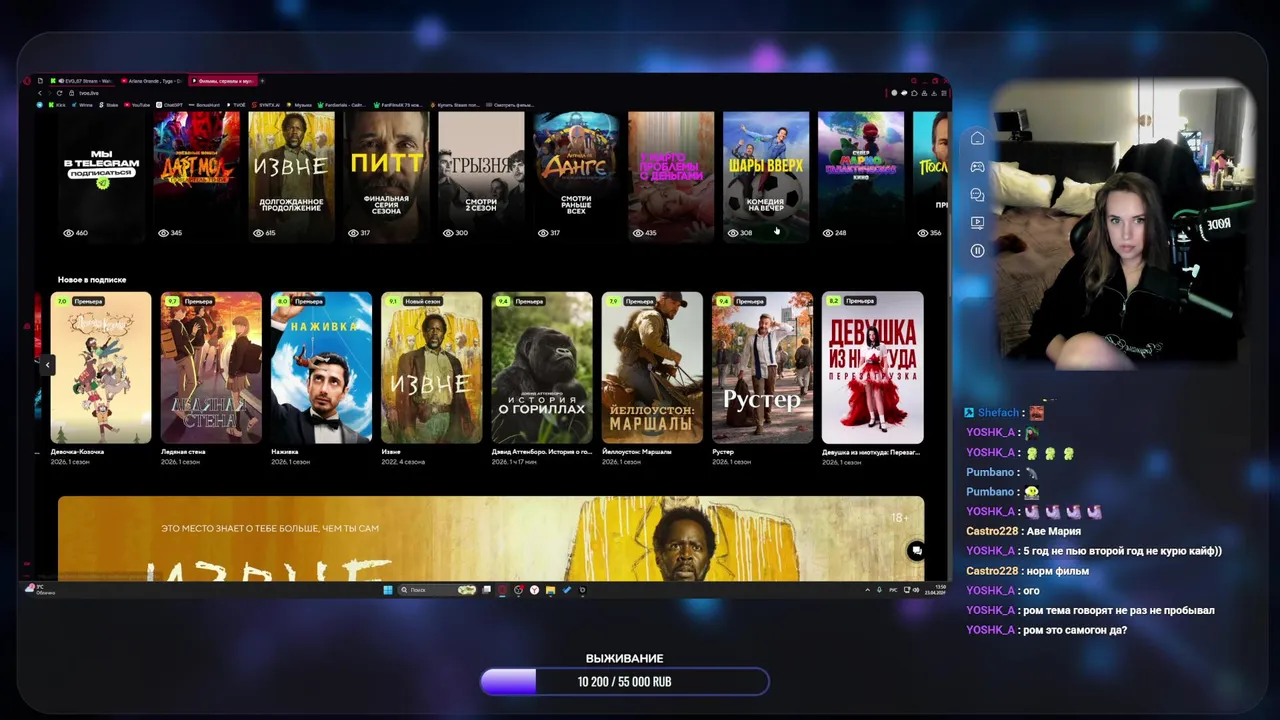Image resolution: width=1280 pixels, height=720 pixels.
Task: Click Castro228 'Аве Мария' chat message
Action: click(x=1023, y=531)
